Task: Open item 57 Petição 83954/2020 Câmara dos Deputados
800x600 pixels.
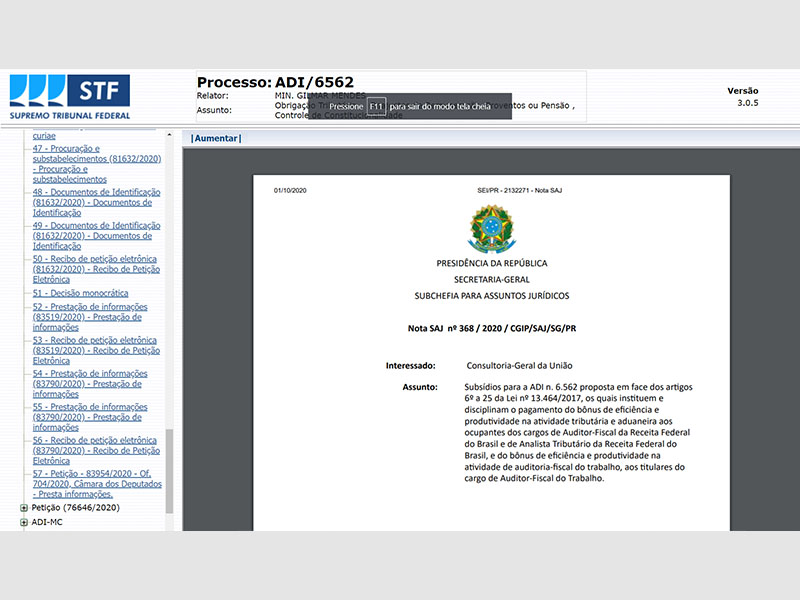Action: coord(97,484)
